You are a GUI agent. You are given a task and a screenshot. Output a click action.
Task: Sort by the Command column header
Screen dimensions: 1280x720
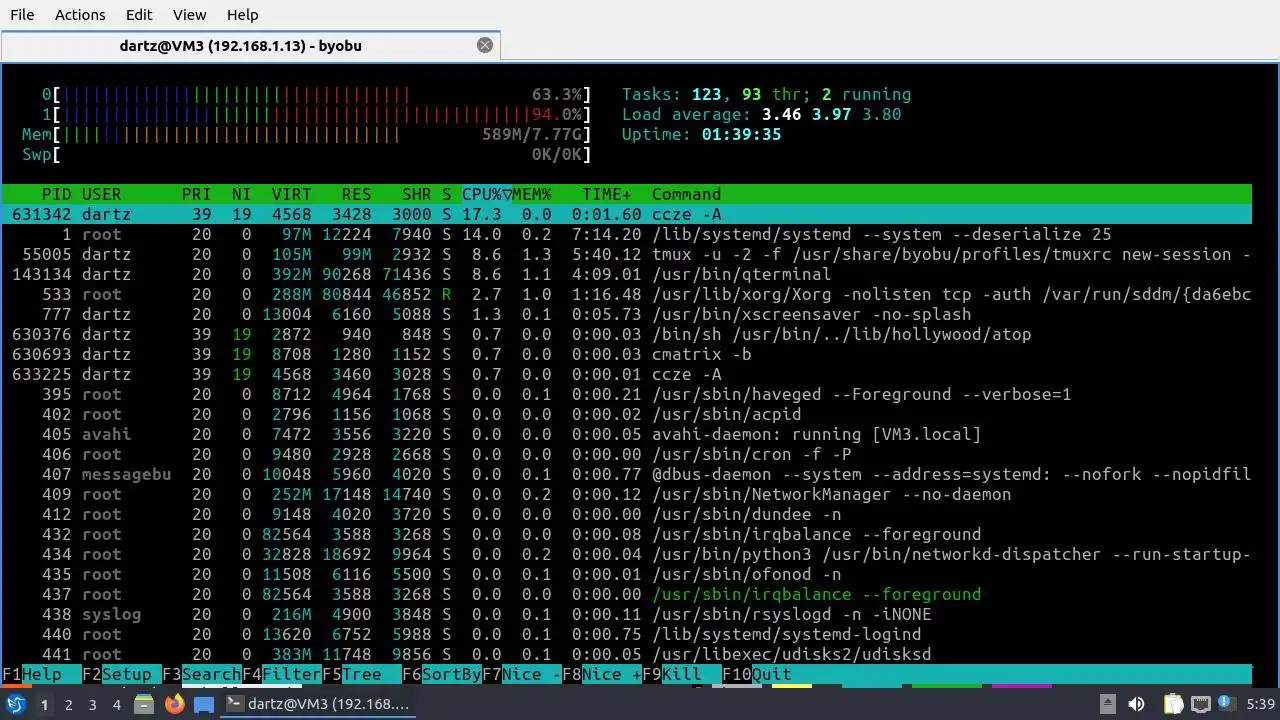click(x=687, y=194)
